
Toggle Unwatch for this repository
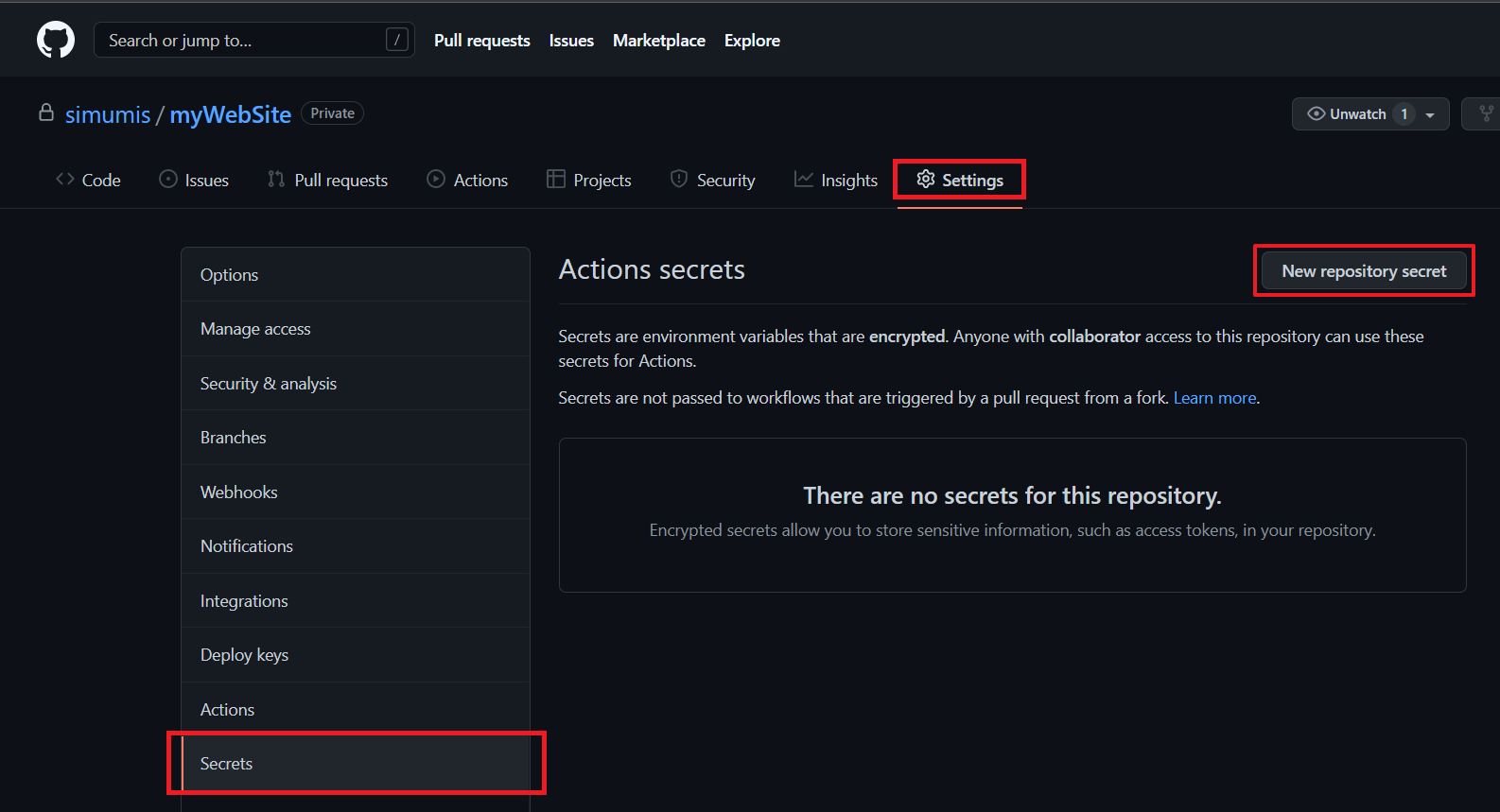[x=1348, y=113]
